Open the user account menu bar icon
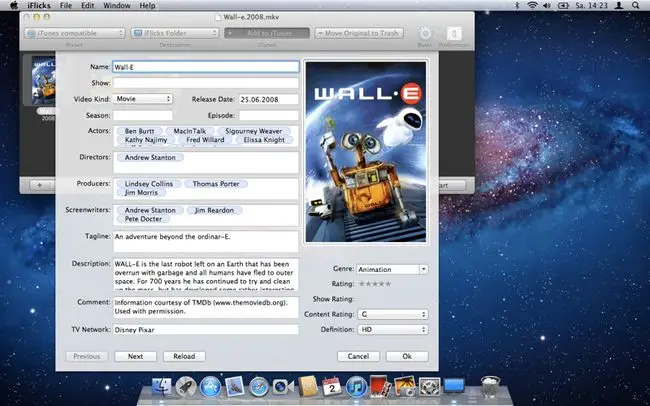This screenshot has height=406, width=650. coord(619,5)
